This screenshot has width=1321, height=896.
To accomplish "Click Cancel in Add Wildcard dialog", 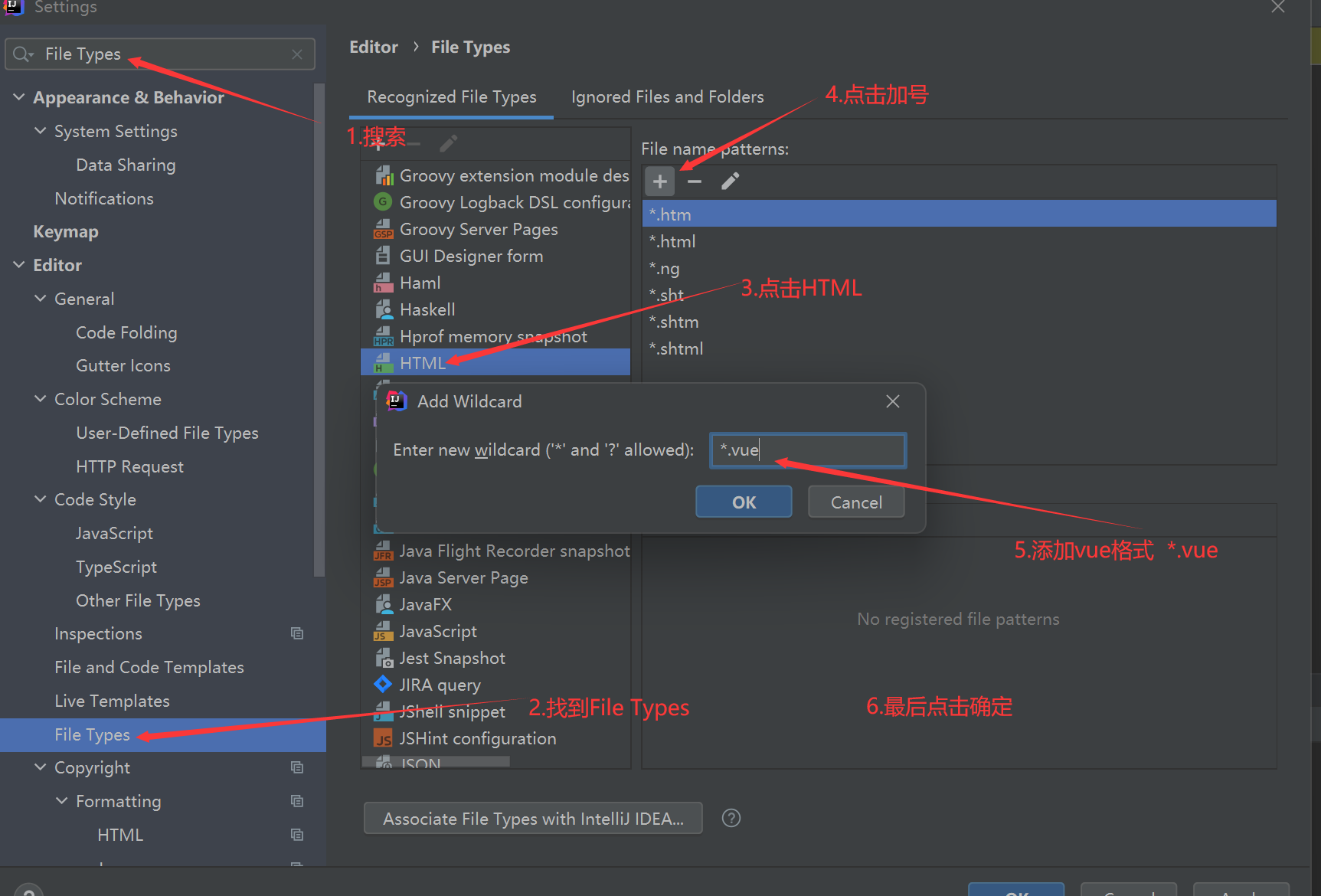I will pyautogui.click(x=856, y=502).
